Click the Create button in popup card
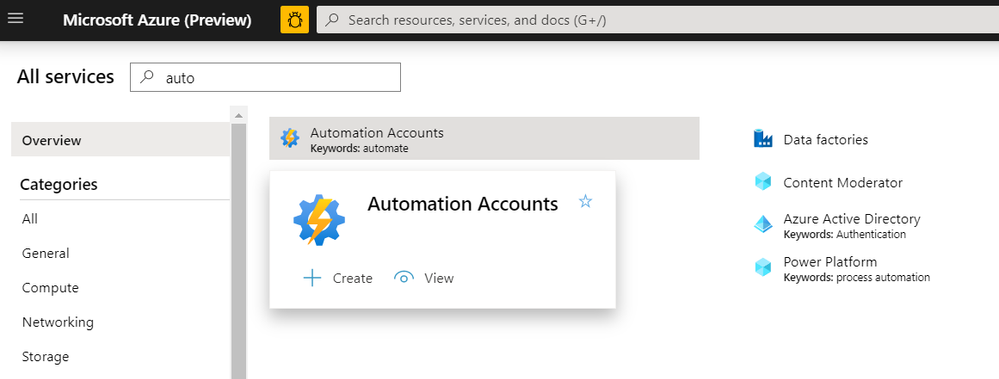Screen dimensions: 999x379 [338, 278]
